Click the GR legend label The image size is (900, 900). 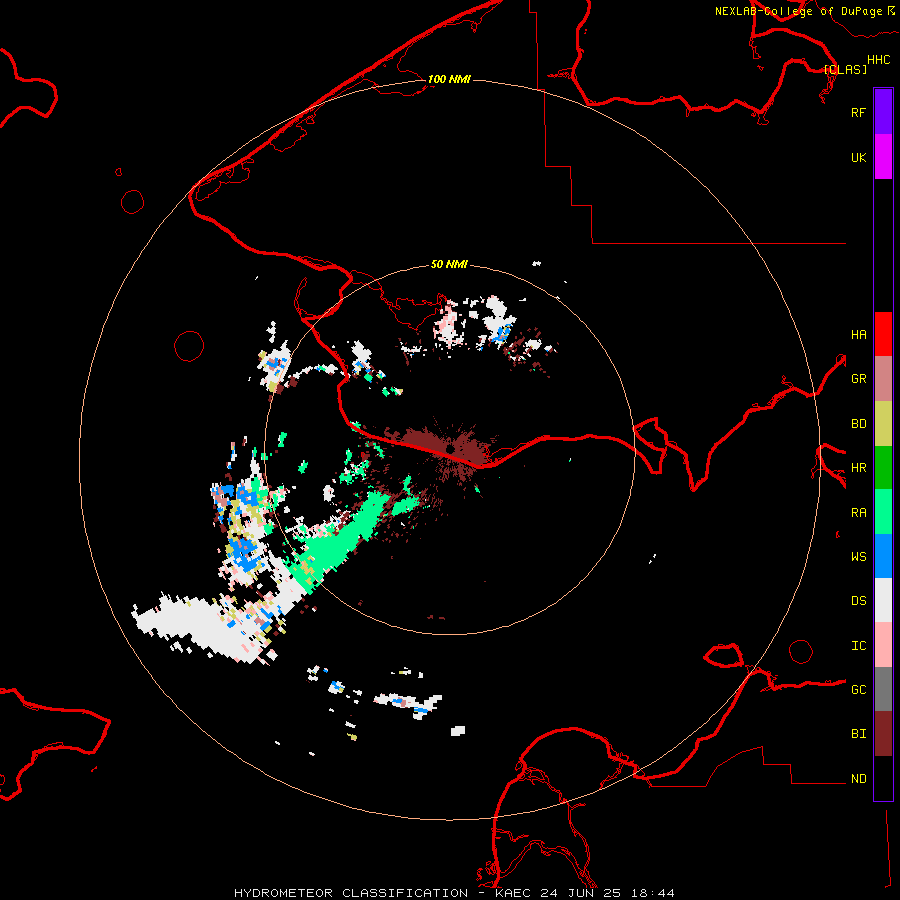pyautogui.click(x=858, y=379)
